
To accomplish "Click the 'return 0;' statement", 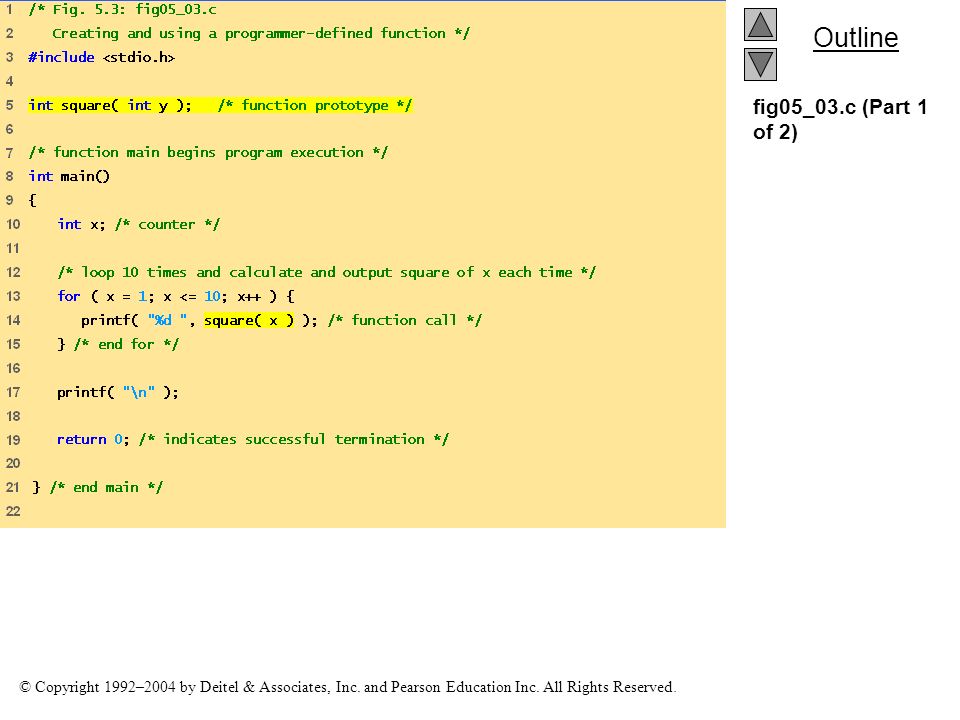I will (x=93, y=440).
